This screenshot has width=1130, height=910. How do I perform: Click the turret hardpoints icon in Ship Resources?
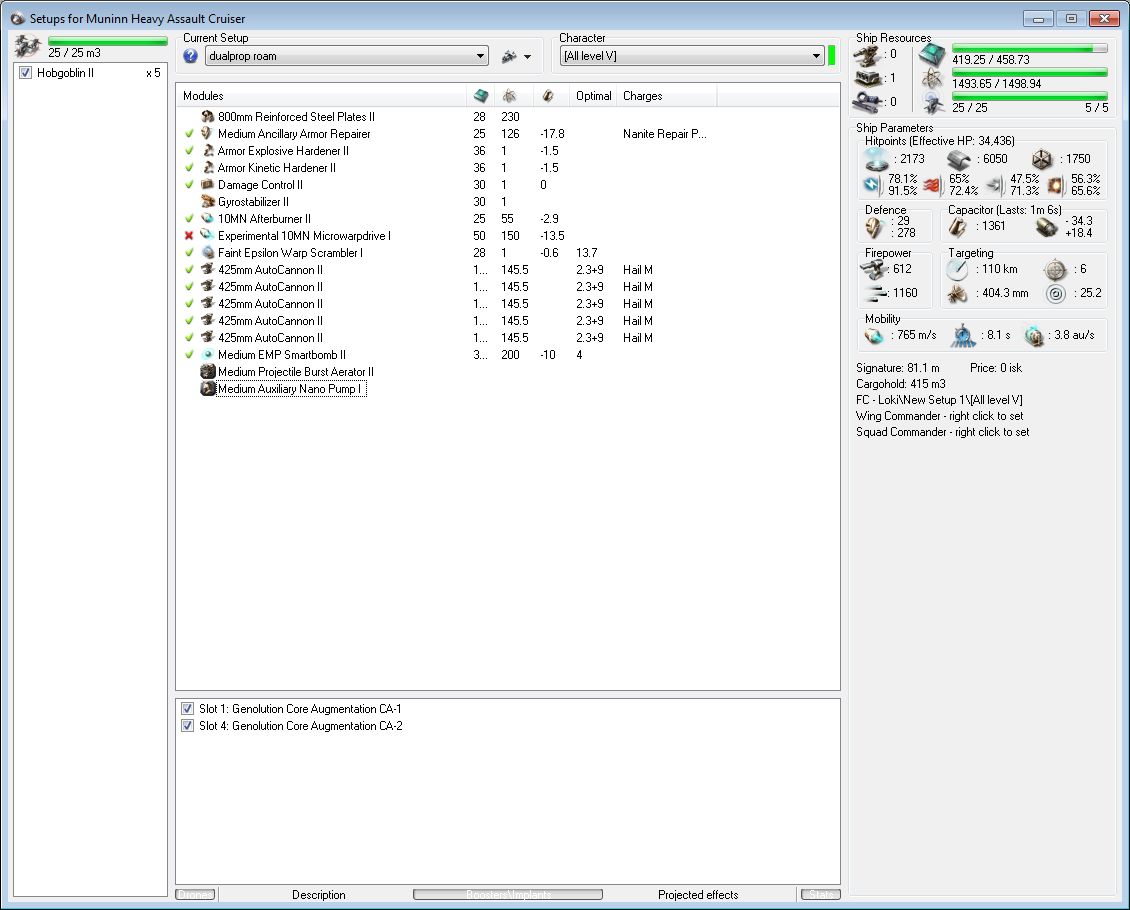pos(868,55)
